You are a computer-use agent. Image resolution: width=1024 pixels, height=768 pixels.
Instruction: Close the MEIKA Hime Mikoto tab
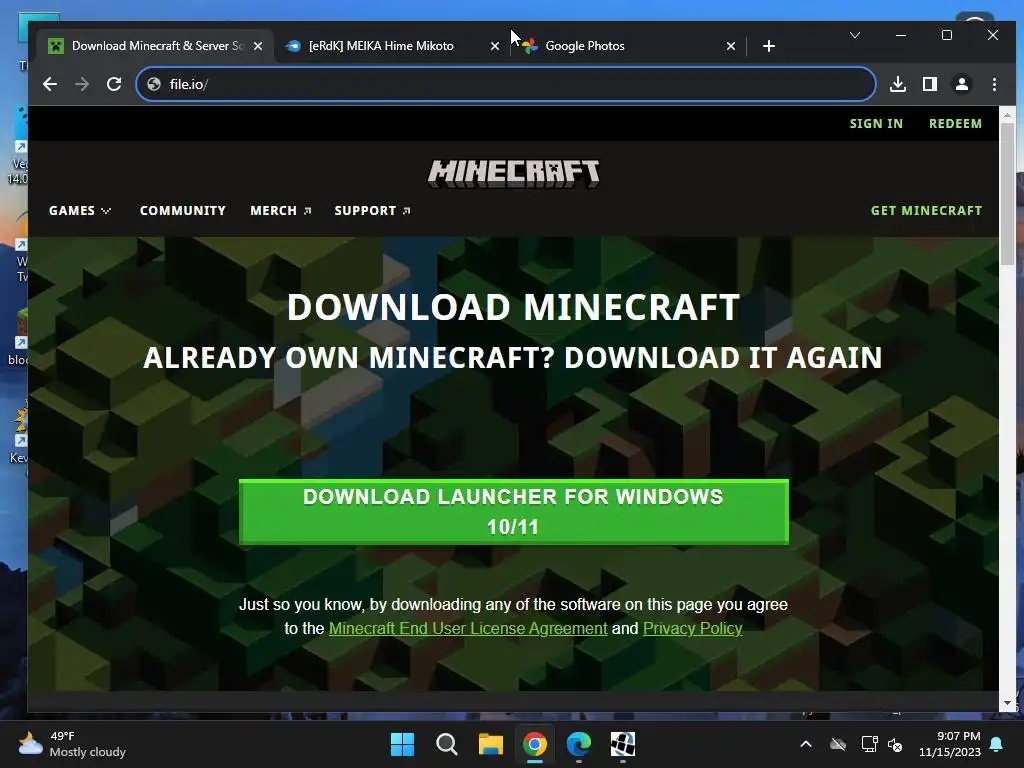pyautogui.click(x=495, y=46)
